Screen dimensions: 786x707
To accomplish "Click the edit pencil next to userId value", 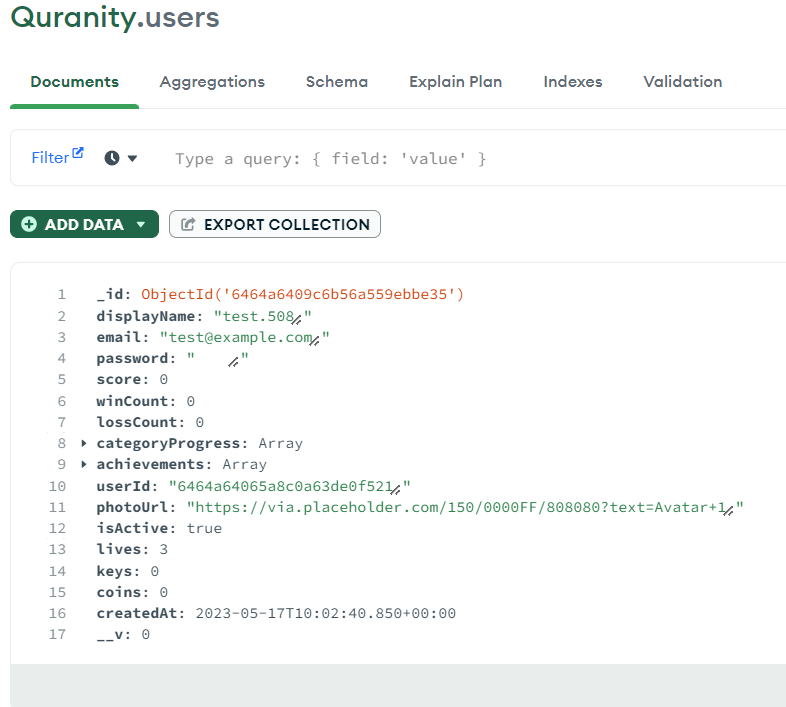I will (395, 488).
